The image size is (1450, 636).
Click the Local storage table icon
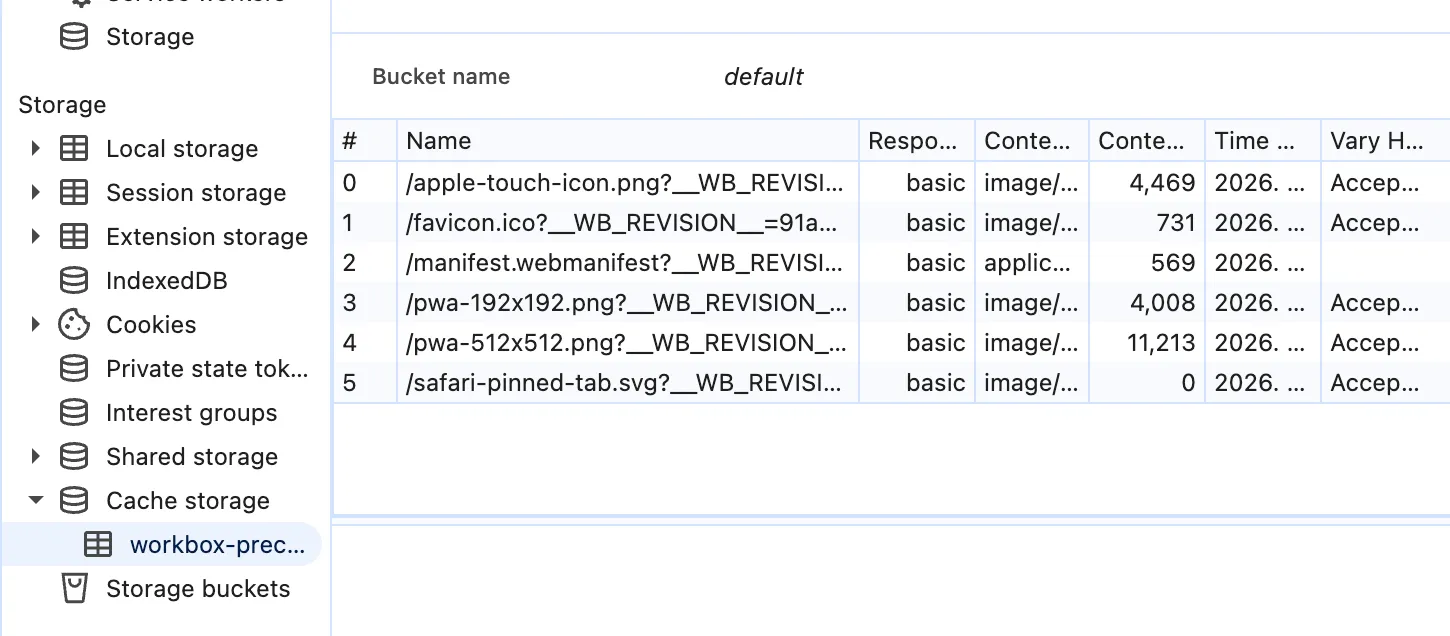[x=74, y=149]
